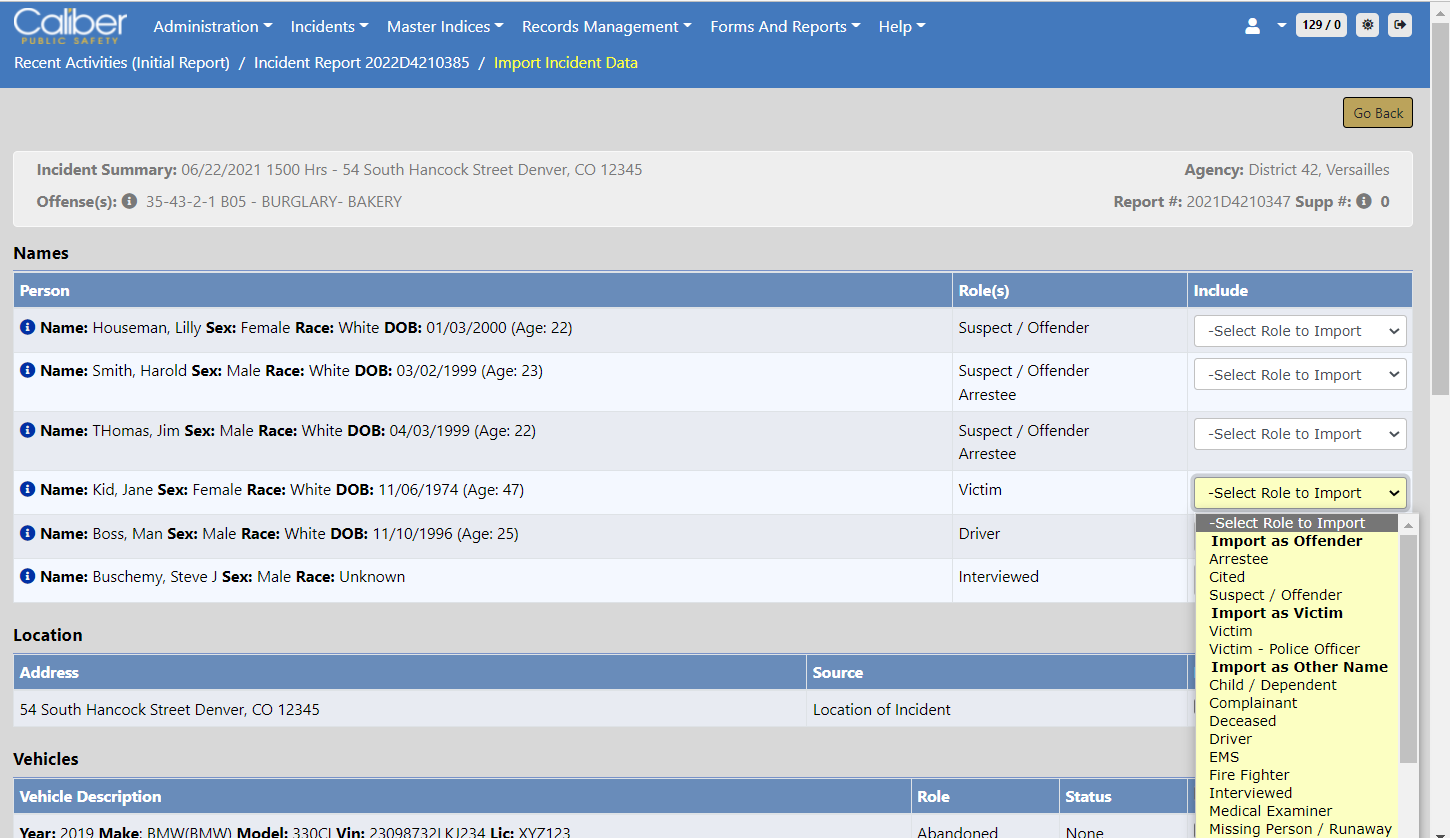Open info icon for Houseman, Lilly
The height and width of the screenshot is (838, 1450).
[x=28, y=327]
